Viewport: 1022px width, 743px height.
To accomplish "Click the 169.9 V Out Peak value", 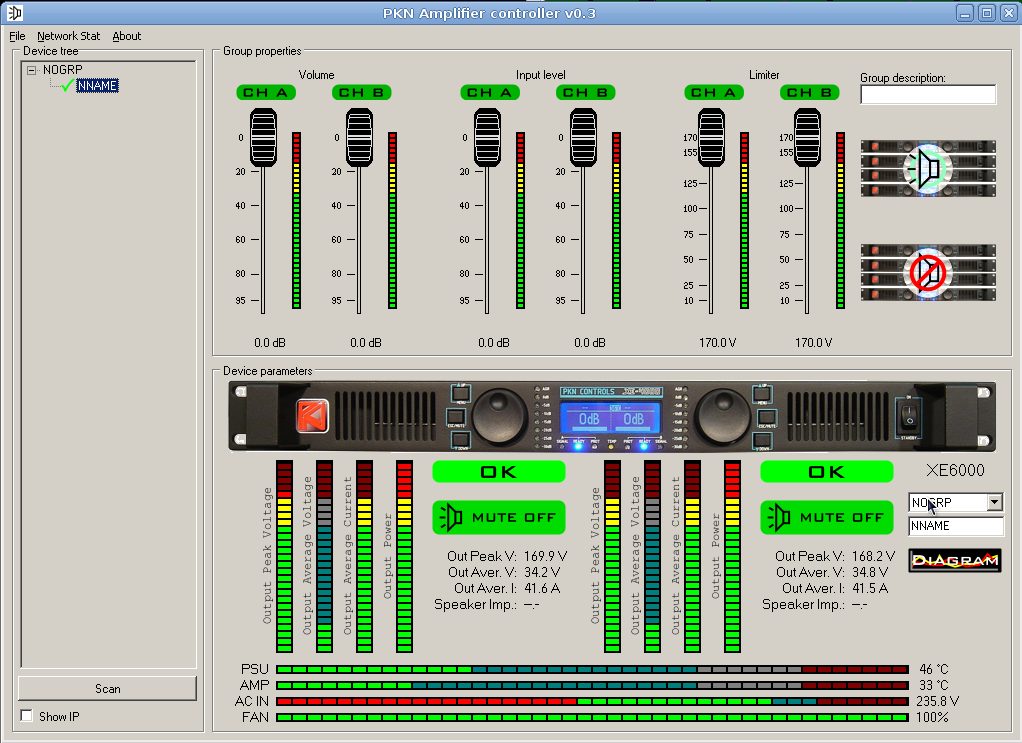I will (x=545, y=556).
